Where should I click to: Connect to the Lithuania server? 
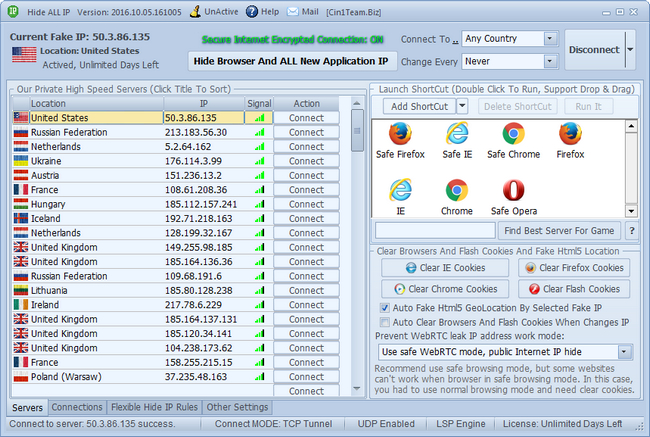[x=306, y=290]
